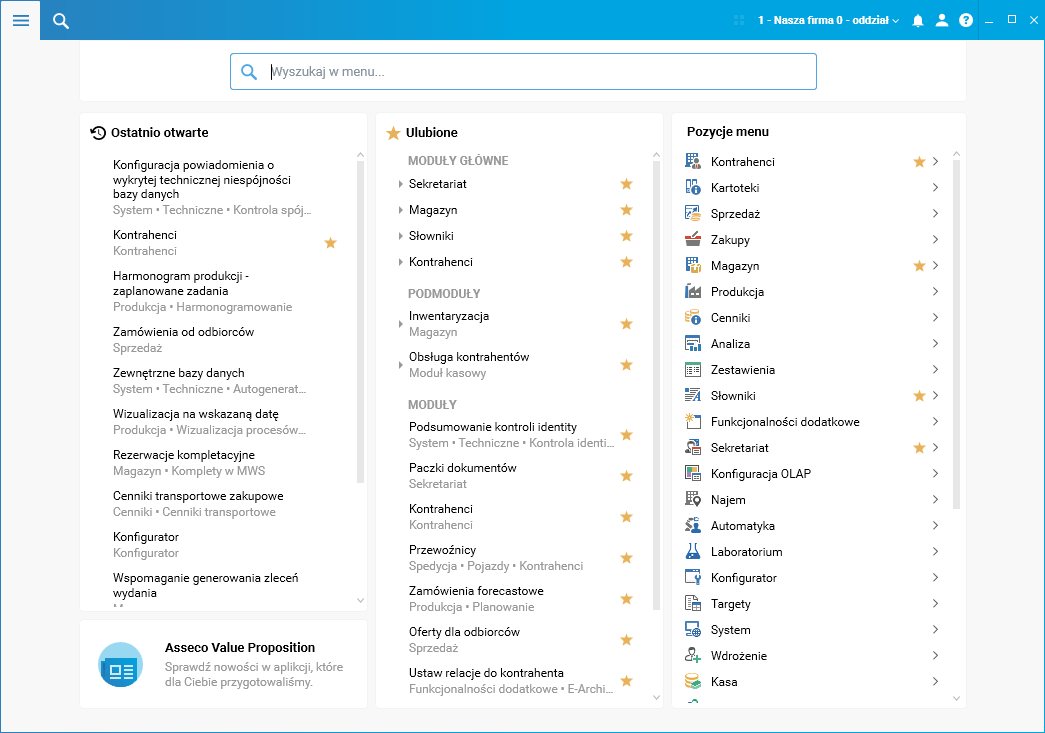Click the Wyszukaj w menu search field
This screenshot has height=733, width=1045.
523,71
